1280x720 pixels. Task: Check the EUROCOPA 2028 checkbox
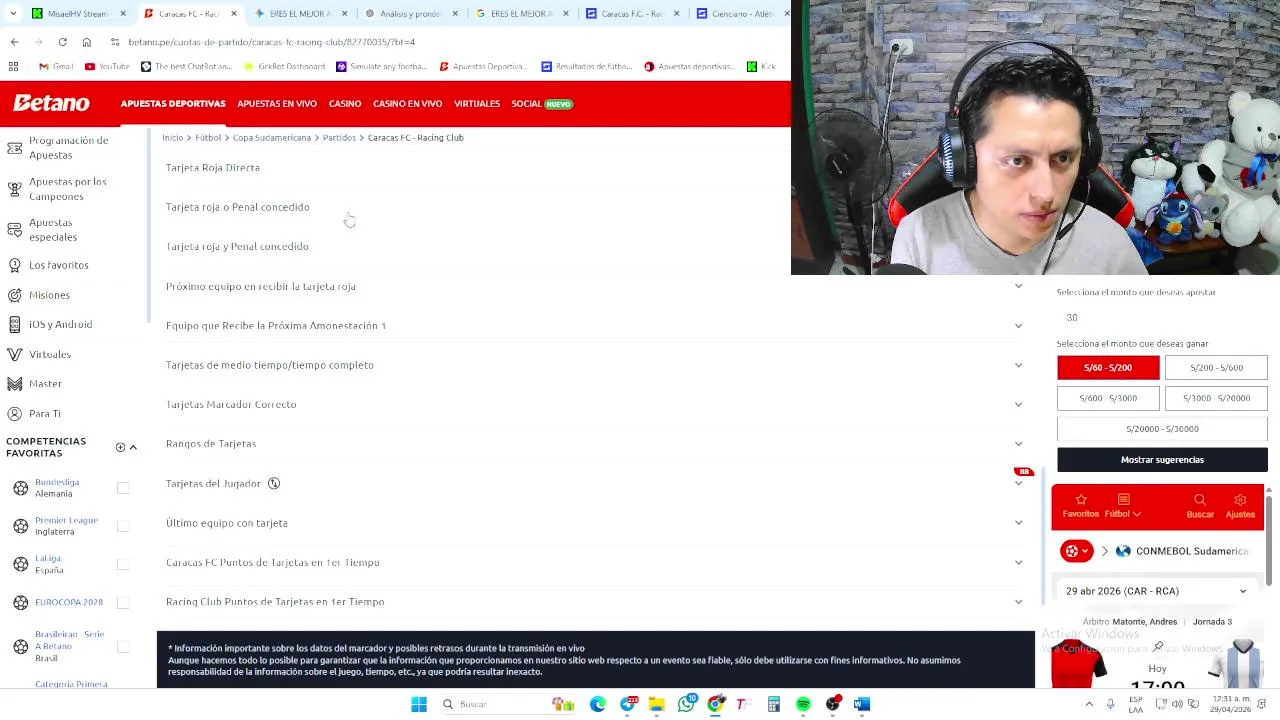[x=123, y=602]
